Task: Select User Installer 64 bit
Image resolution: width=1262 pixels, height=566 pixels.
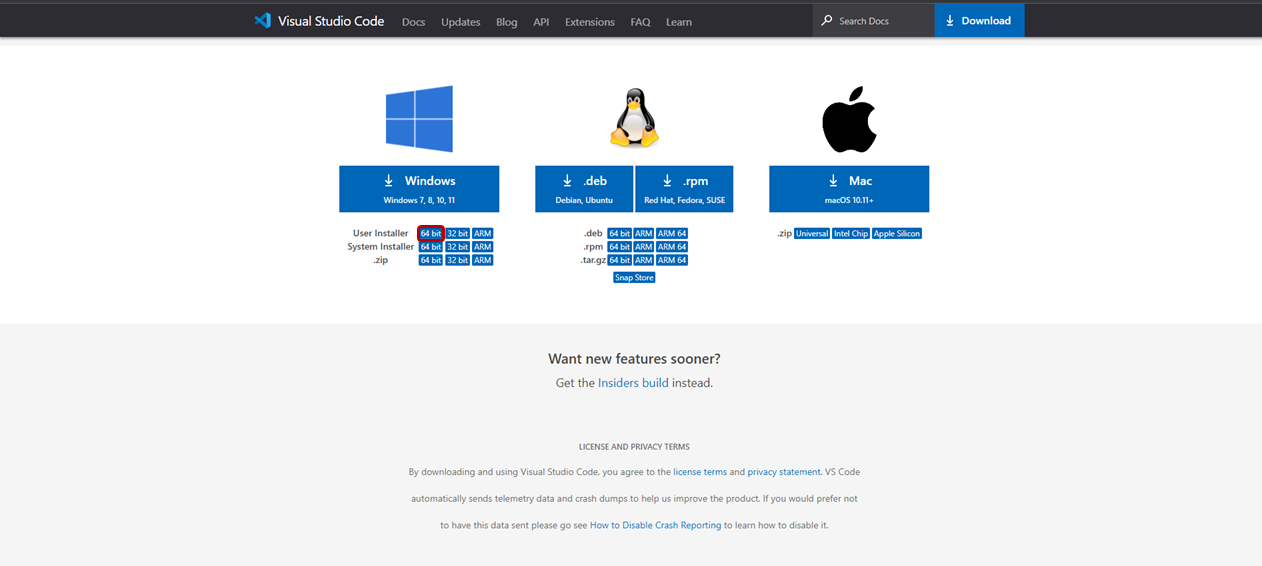Action: 431,234
